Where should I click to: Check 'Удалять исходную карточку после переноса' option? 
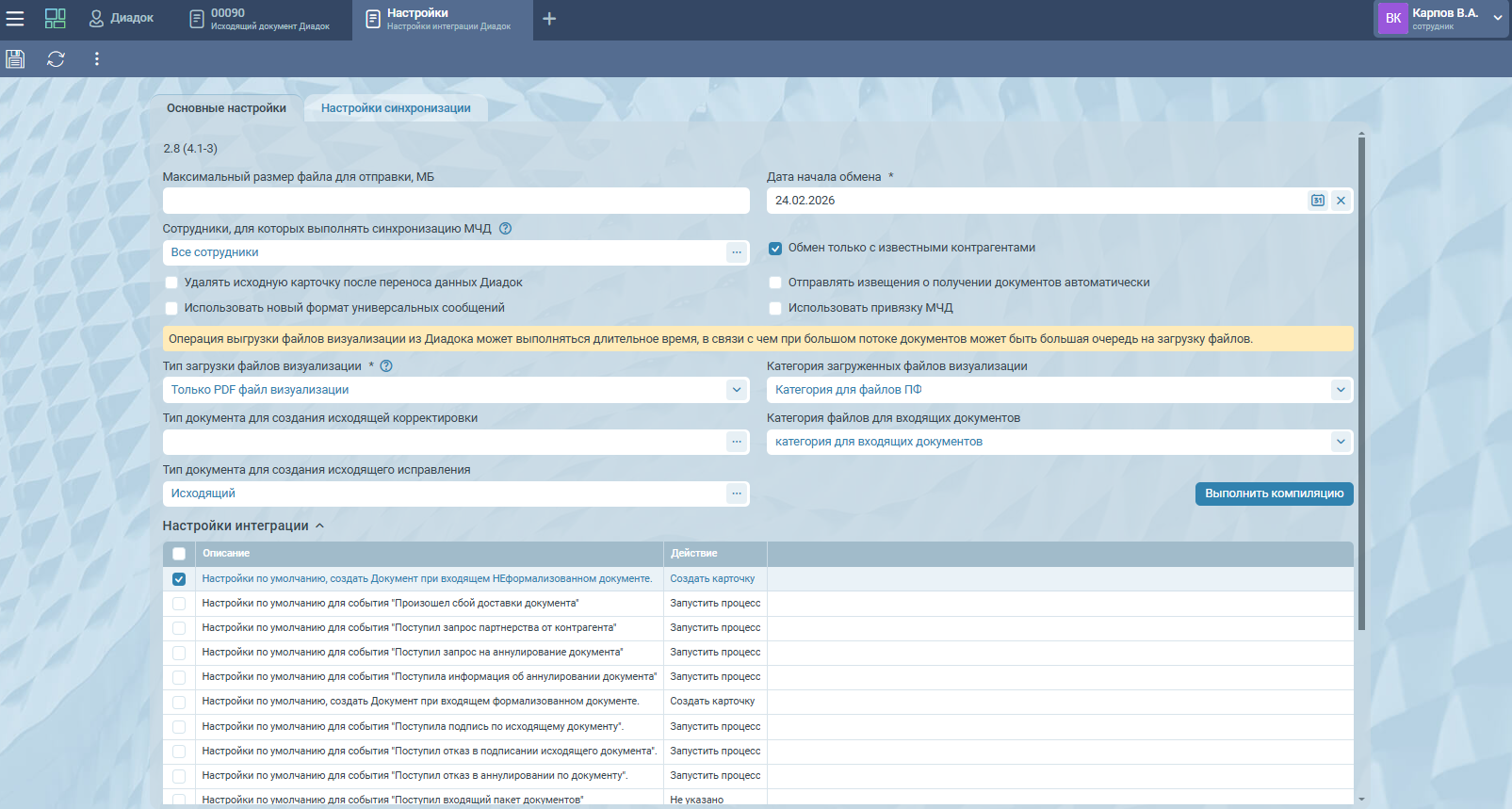[171, 283]
